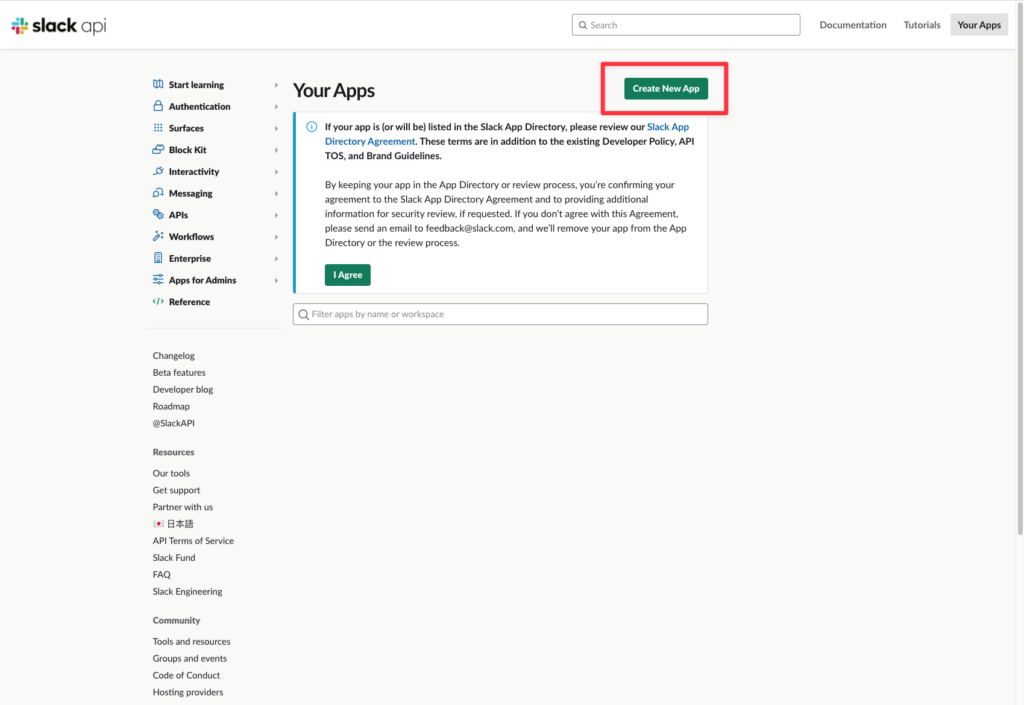This screenshot has height=705, width=1024.
Task: Open Interactivity in the sidebar
Action: 194,172
